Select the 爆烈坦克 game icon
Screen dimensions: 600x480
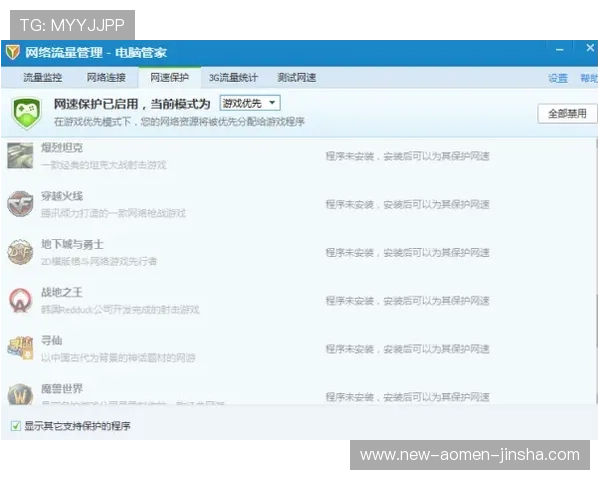pyautogui.click(x=20, y=155)
